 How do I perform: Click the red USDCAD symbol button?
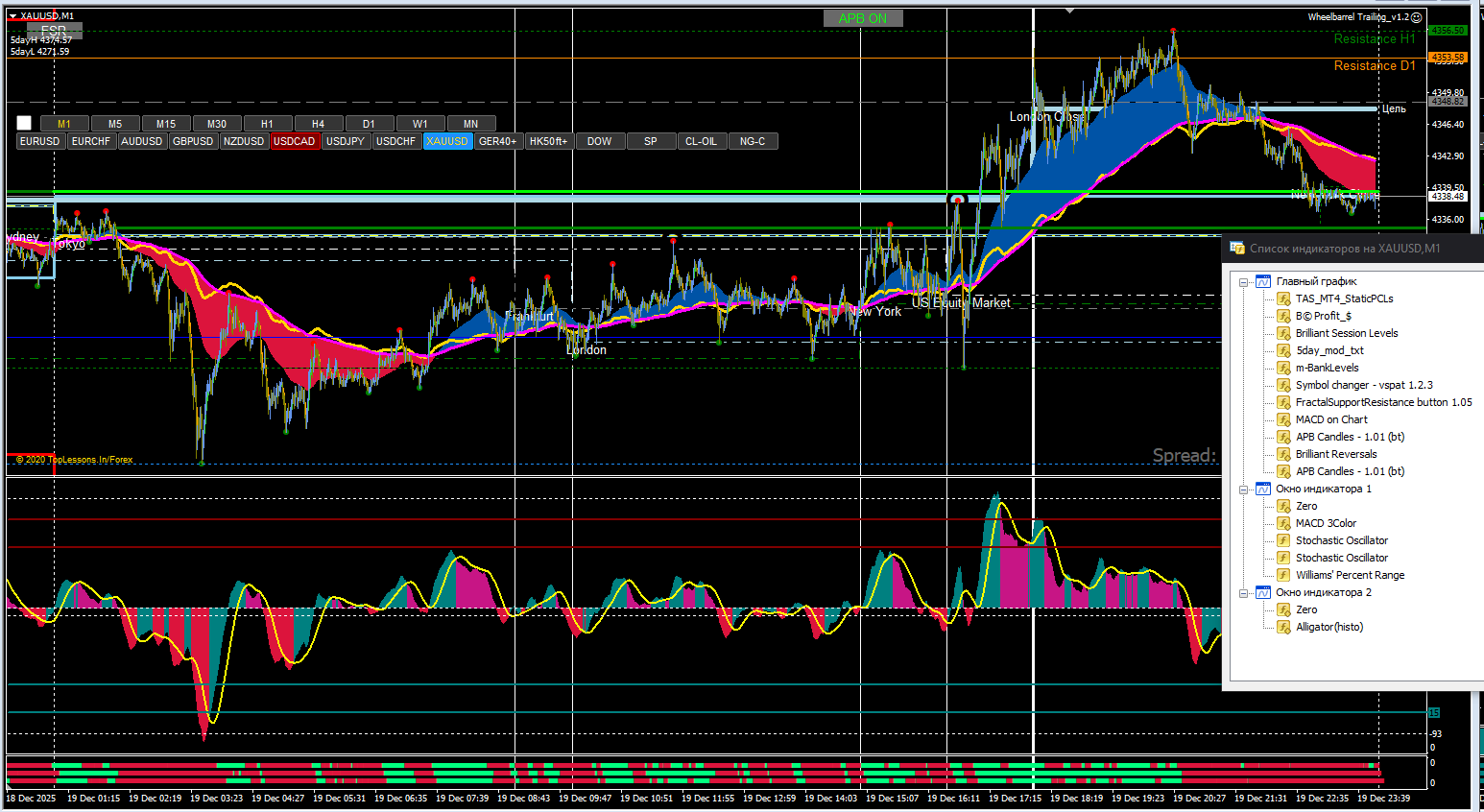295,141
